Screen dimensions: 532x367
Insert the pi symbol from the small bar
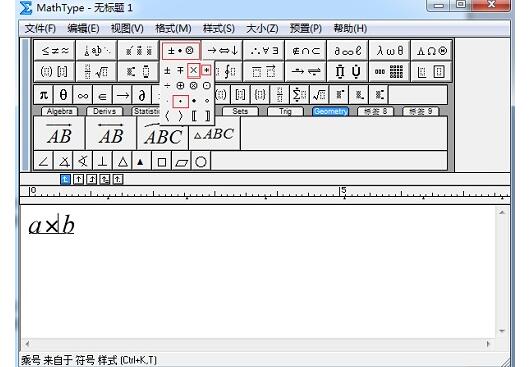[x=43, y=95]
